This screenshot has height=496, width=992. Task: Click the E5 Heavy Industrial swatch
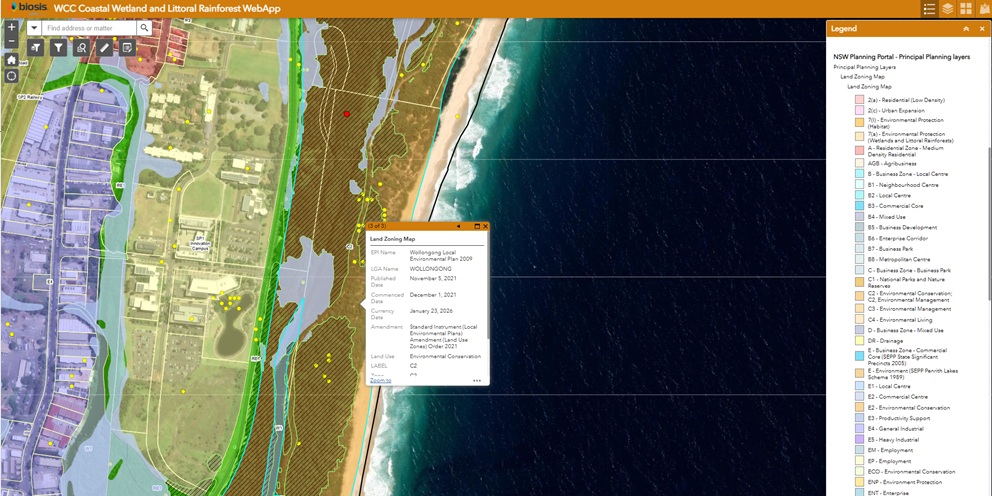(859, 440)
